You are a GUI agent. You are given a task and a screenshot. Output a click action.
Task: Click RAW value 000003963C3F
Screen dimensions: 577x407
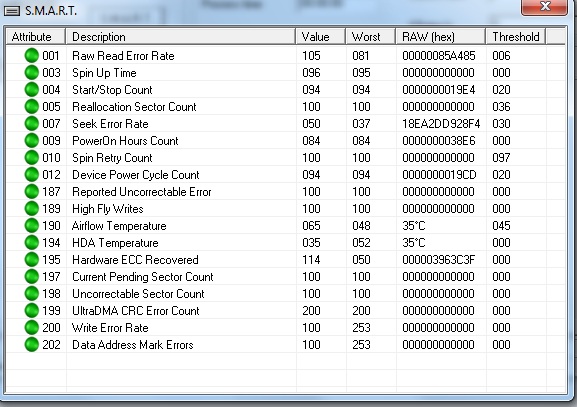[439, 260]
